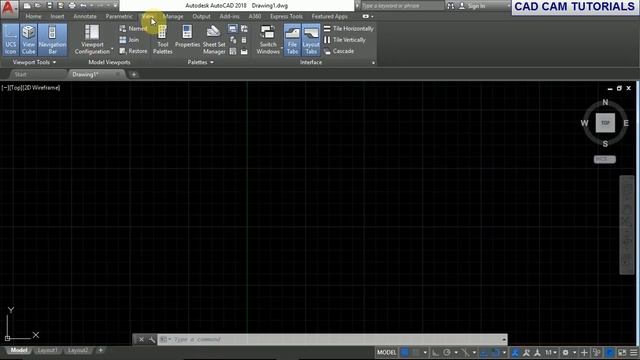Click the WCS button below ViewCube
Image resolution: width=640 pixels, height=360 pixels.
[x=604, y=159]
